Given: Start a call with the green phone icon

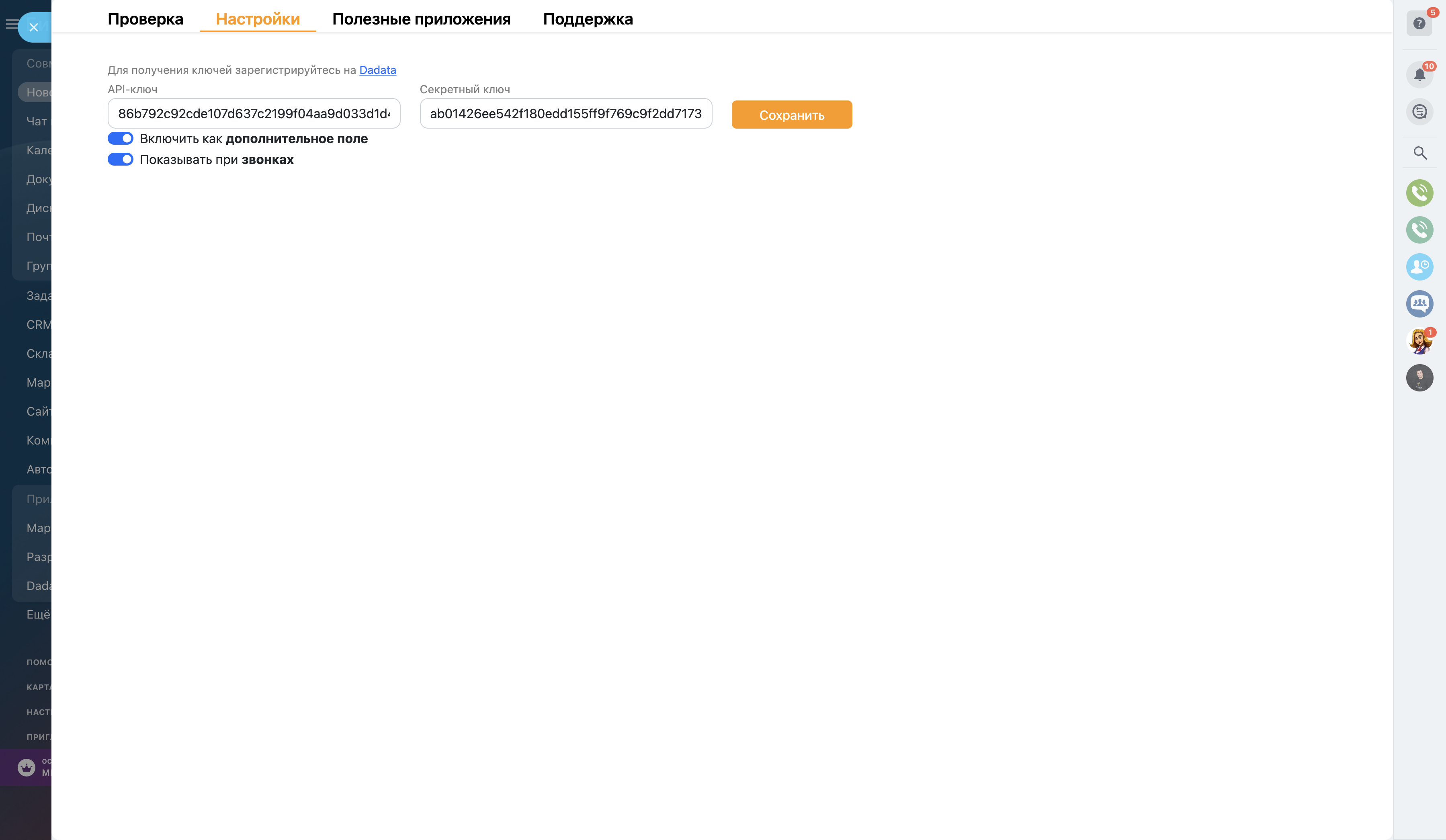Looking at the screenshot, I should pos(1419,193).
